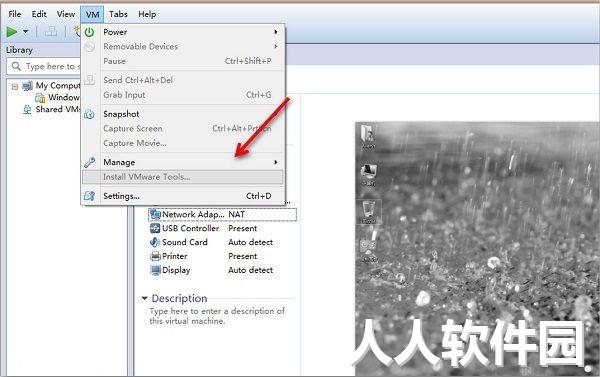Click the Settings icon in VM menu

click(90, 196)
